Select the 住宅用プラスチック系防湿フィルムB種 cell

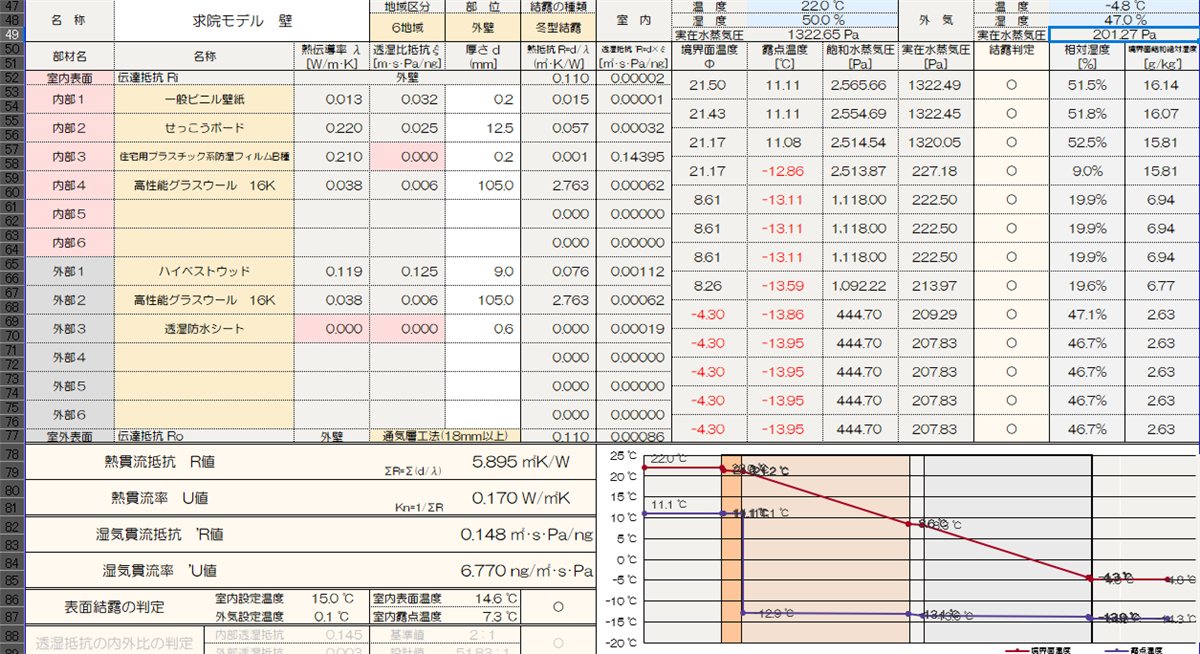point(204,157)
